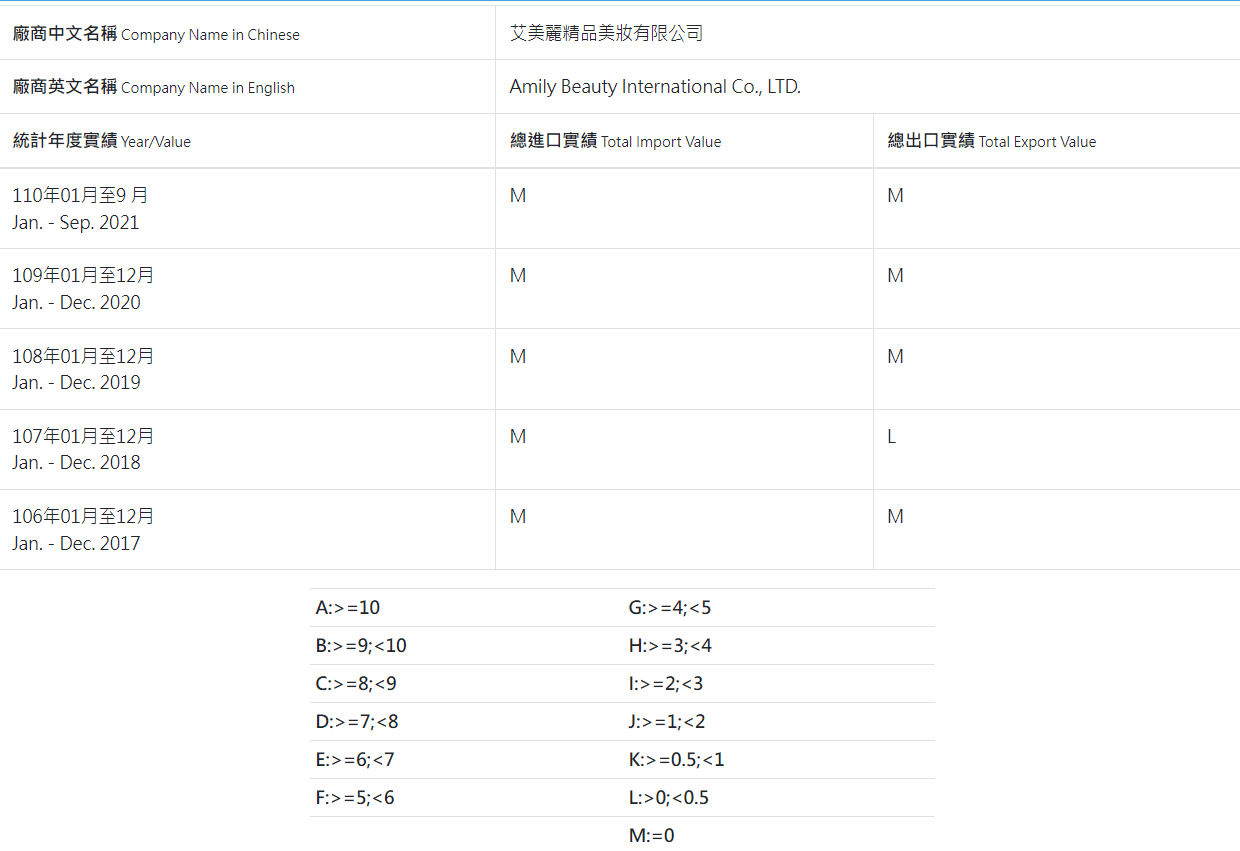Click the Year/Value column header

(x=102, y=141)
